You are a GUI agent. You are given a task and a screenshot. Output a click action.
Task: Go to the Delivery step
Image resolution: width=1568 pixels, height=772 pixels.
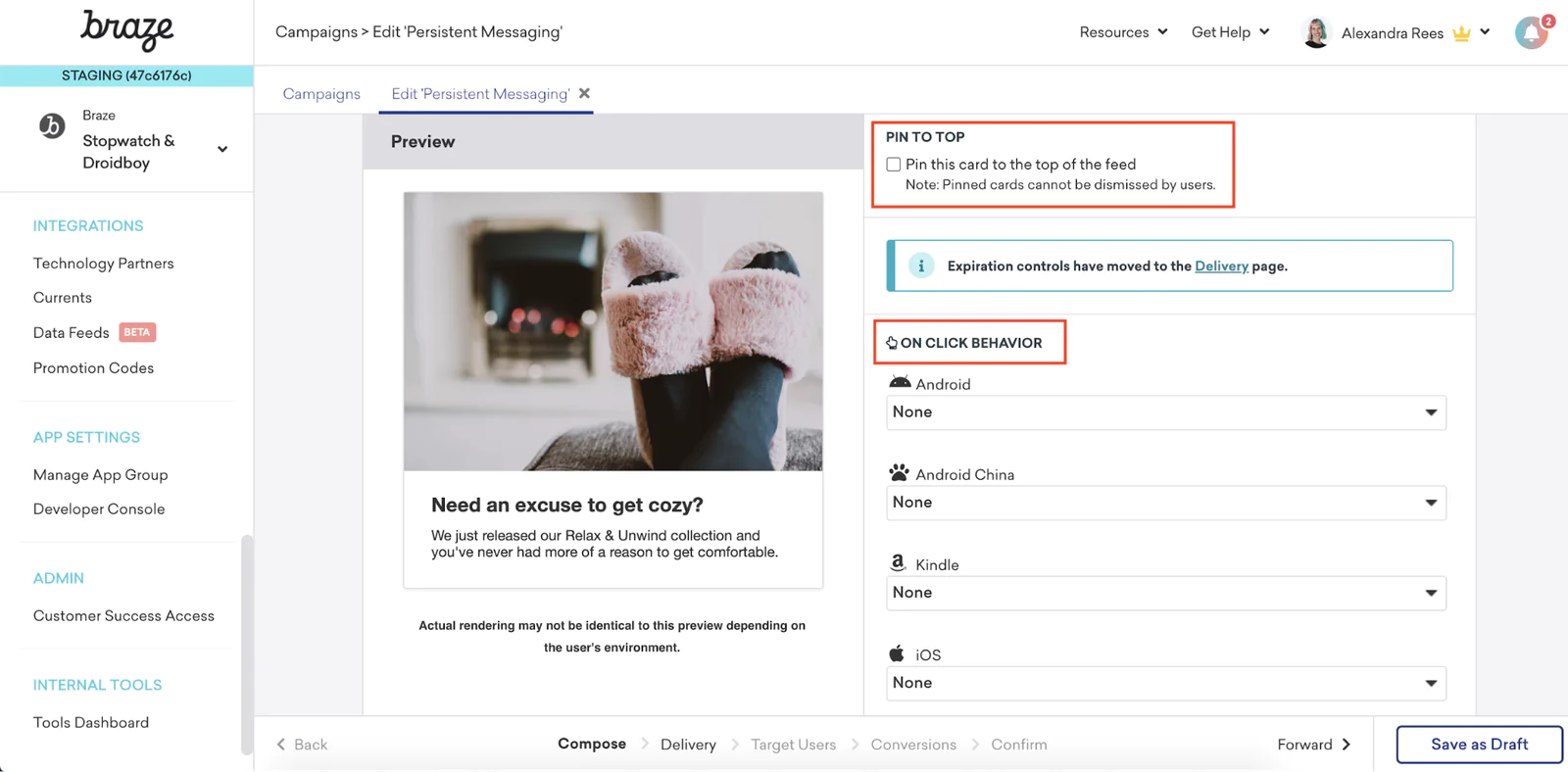pos(688,745)
